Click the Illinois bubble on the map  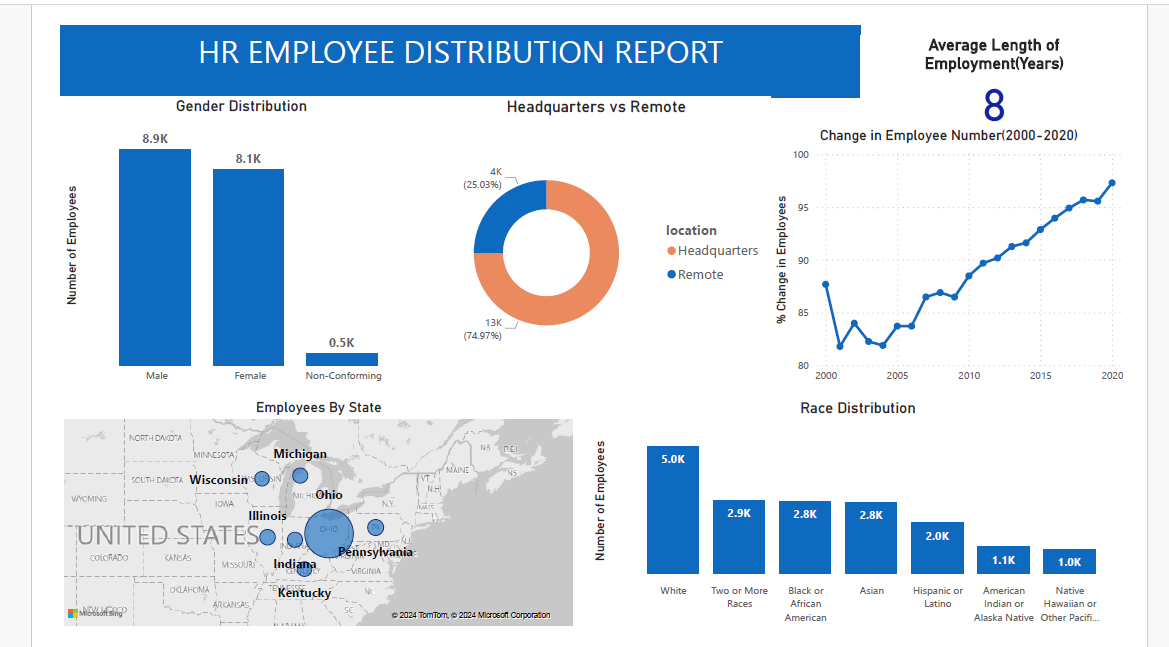pos(268,537)
